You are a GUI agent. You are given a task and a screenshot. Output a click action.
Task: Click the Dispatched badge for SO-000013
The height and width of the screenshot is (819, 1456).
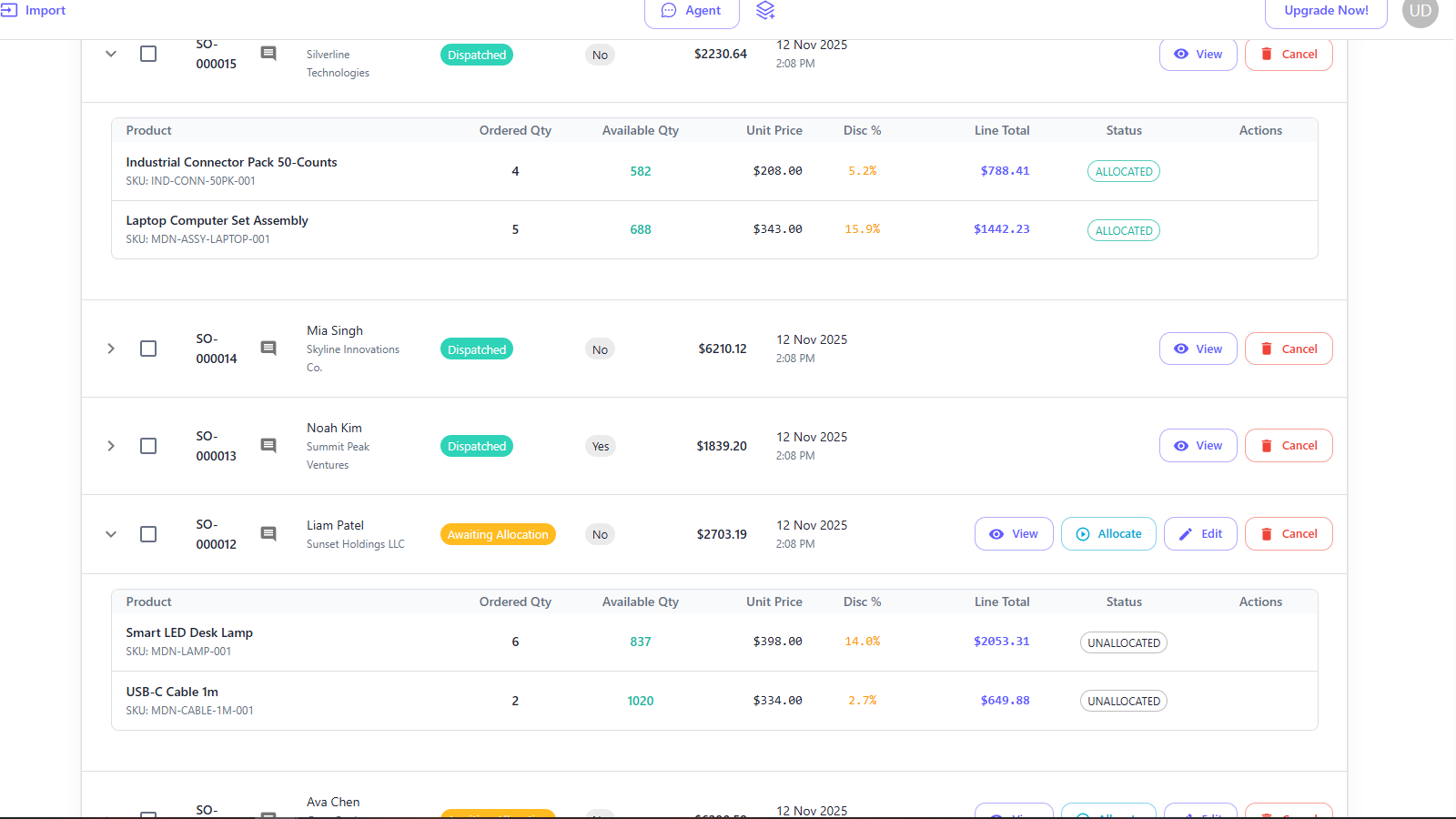click(477, 446)
